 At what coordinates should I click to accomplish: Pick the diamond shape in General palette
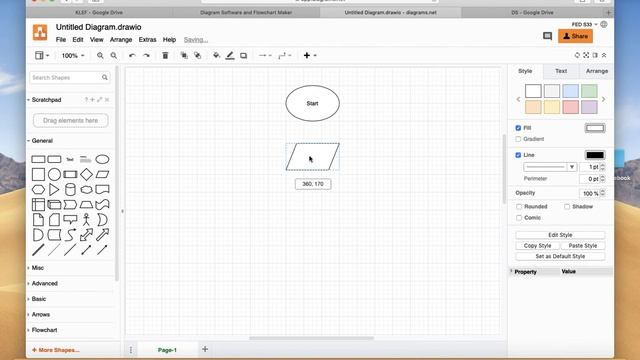coord(86,174)
